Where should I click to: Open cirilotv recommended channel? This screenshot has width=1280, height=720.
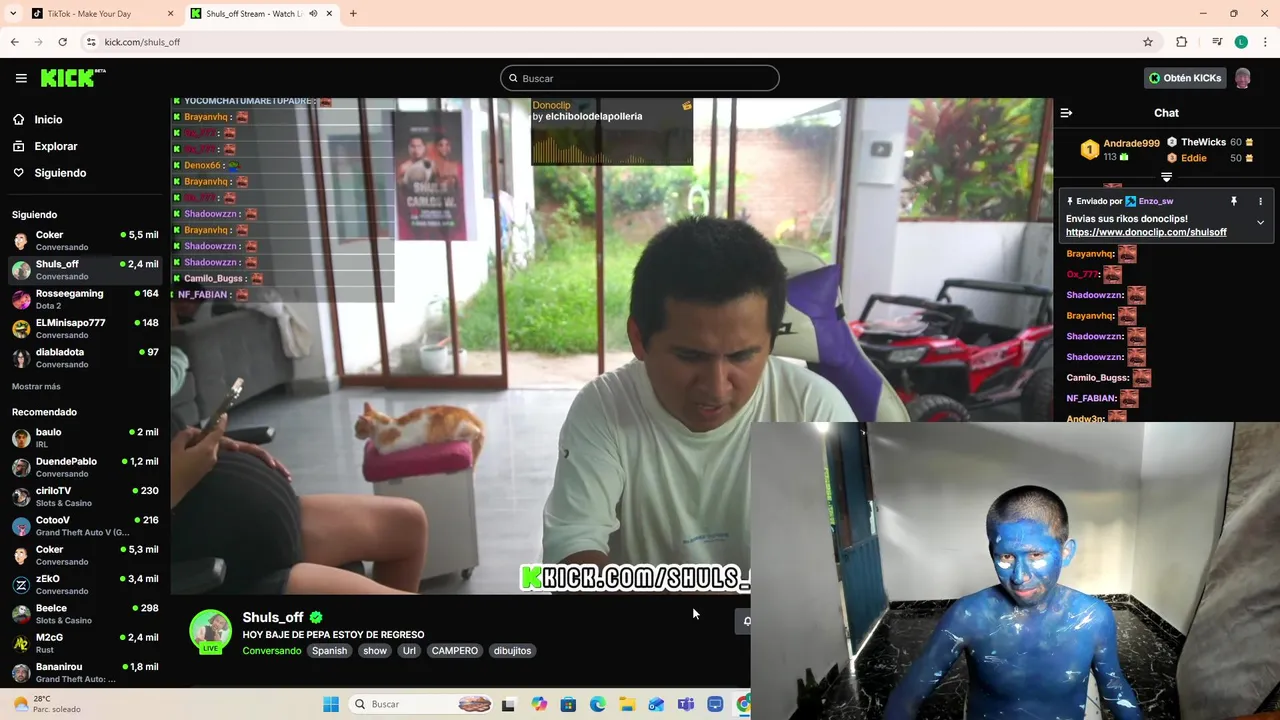(85, 496)
